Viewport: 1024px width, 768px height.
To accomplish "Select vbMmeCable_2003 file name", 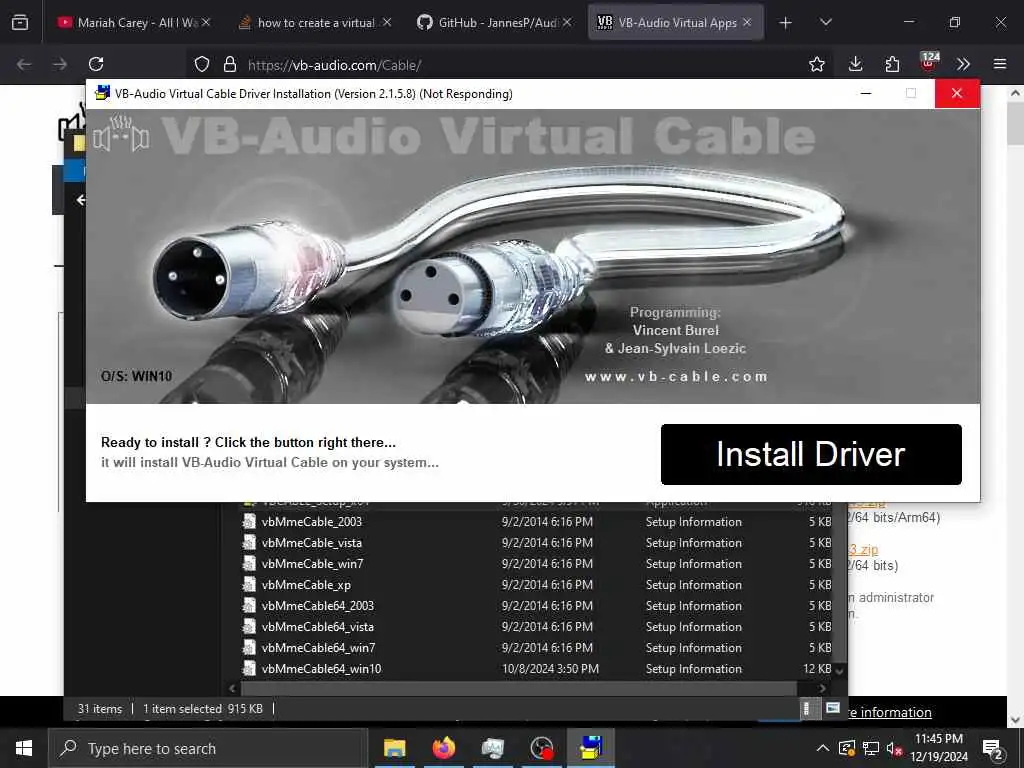I will [x=312, y=522].
